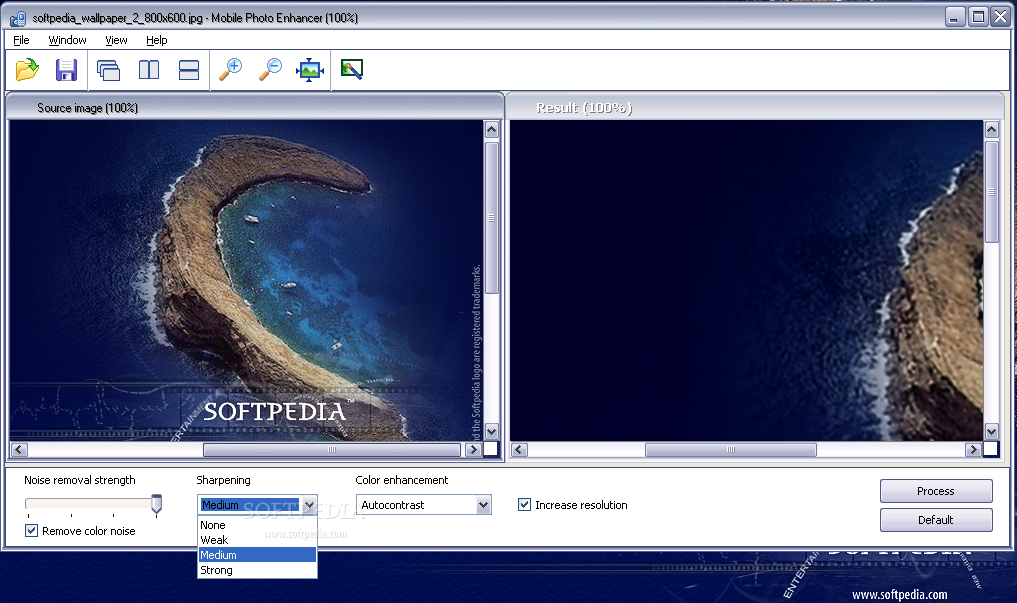
Task: Click Result panel vertical scrollbar down arrow
Action: pyautogui.click(x=992, y=432)
